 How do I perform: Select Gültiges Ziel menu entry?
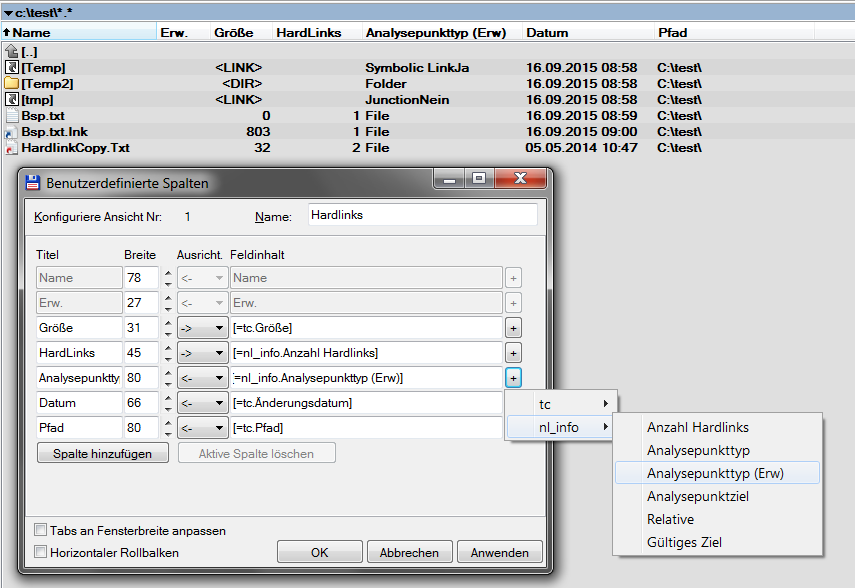click(x=684, y=543)
